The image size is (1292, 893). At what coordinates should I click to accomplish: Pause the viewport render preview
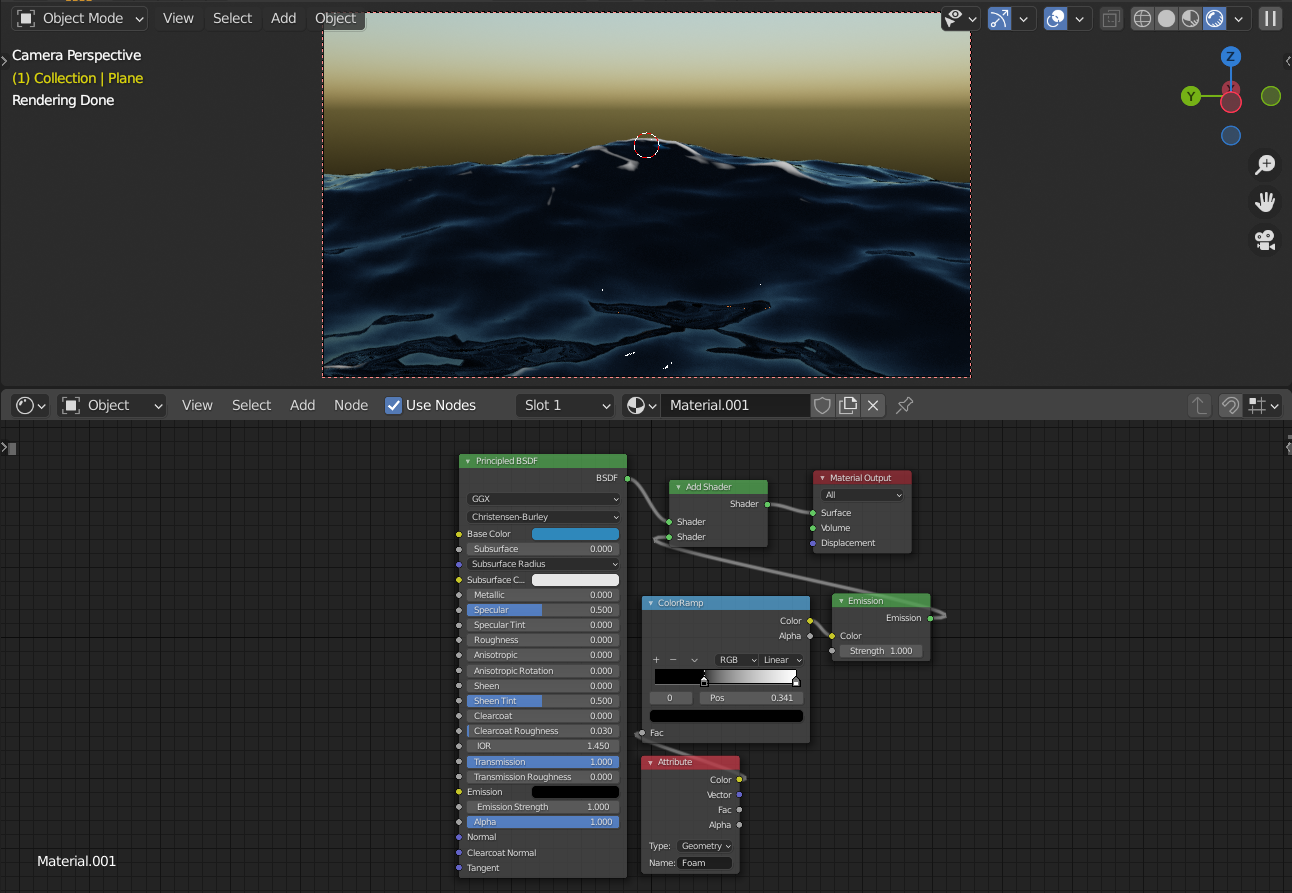(1270, 18)
